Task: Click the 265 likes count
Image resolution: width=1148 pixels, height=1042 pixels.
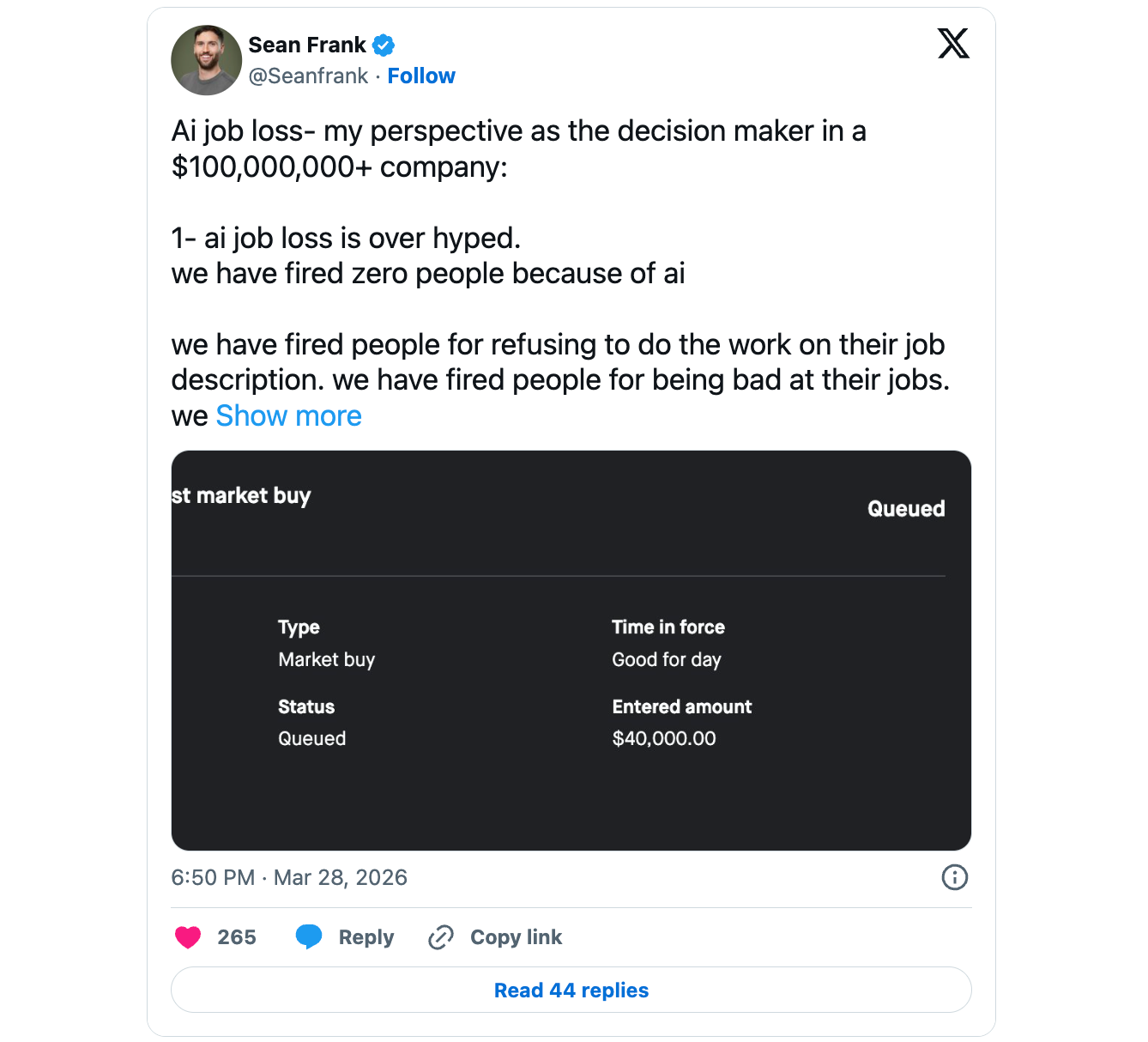Action: pos(237,937)
